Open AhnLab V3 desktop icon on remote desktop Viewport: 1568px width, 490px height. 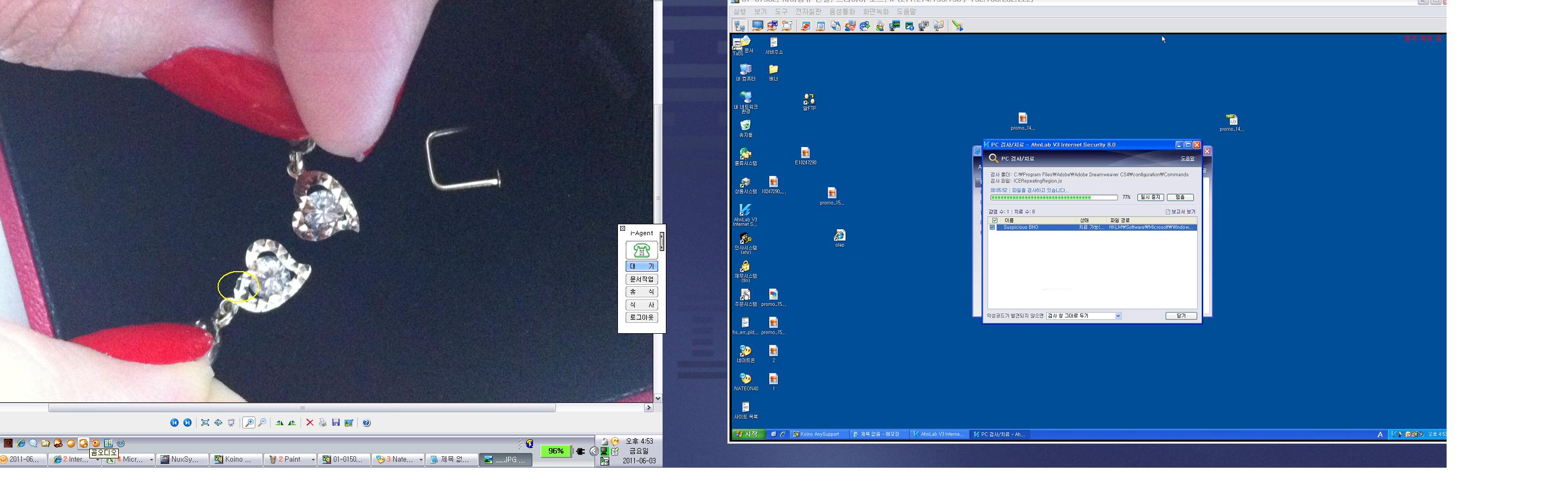[745, 215]
